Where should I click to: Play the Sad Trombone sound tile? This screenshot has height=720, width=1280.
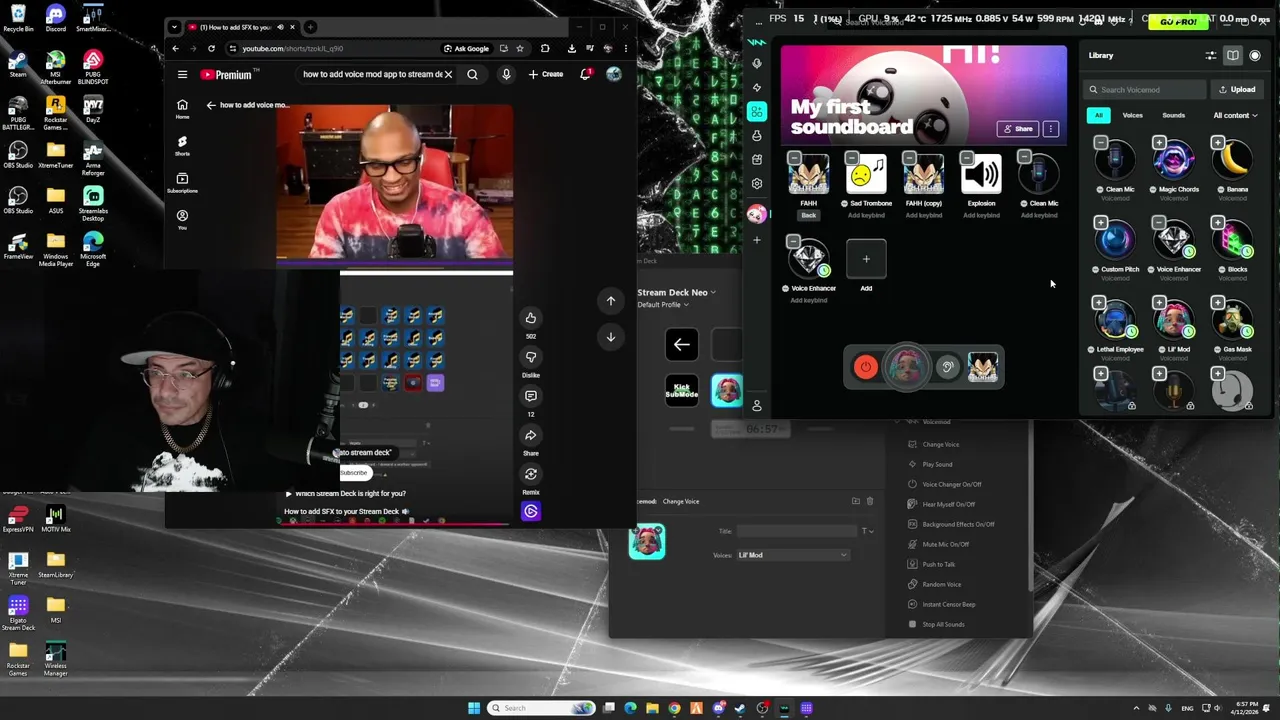coord(866,175)
